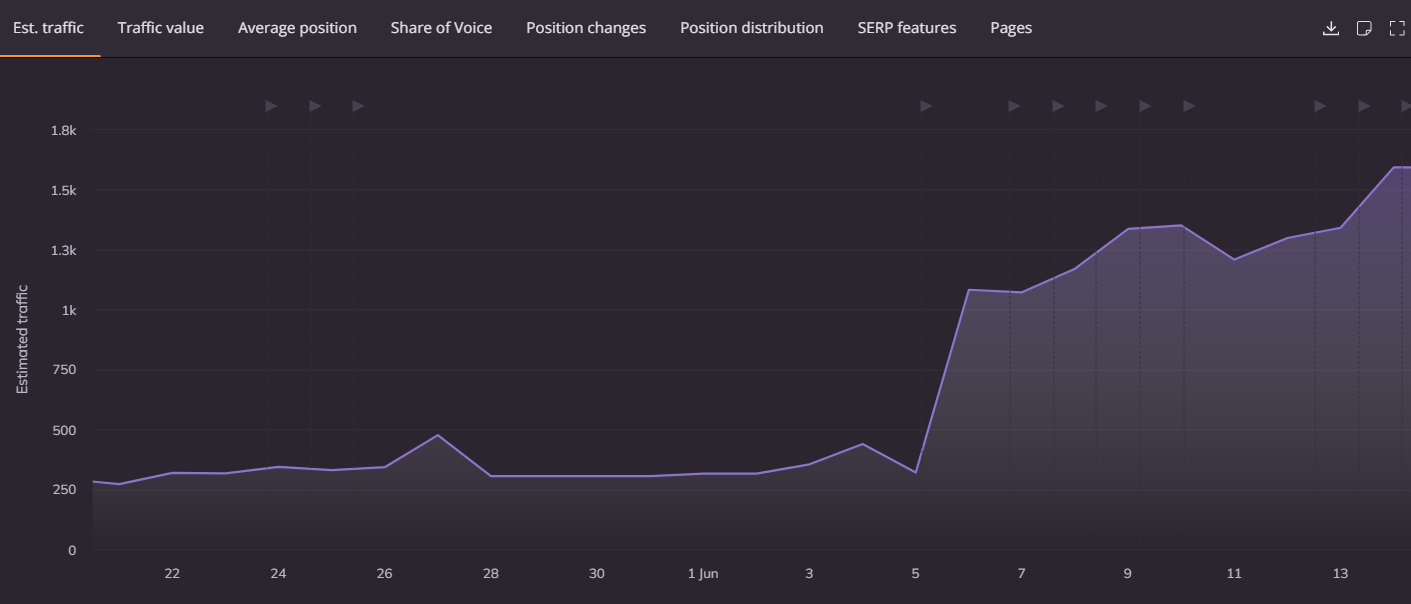The height and width of the screenshot is (604, 1411).
Task: Go to the Position distribution tab
Action: coord(751,28)
